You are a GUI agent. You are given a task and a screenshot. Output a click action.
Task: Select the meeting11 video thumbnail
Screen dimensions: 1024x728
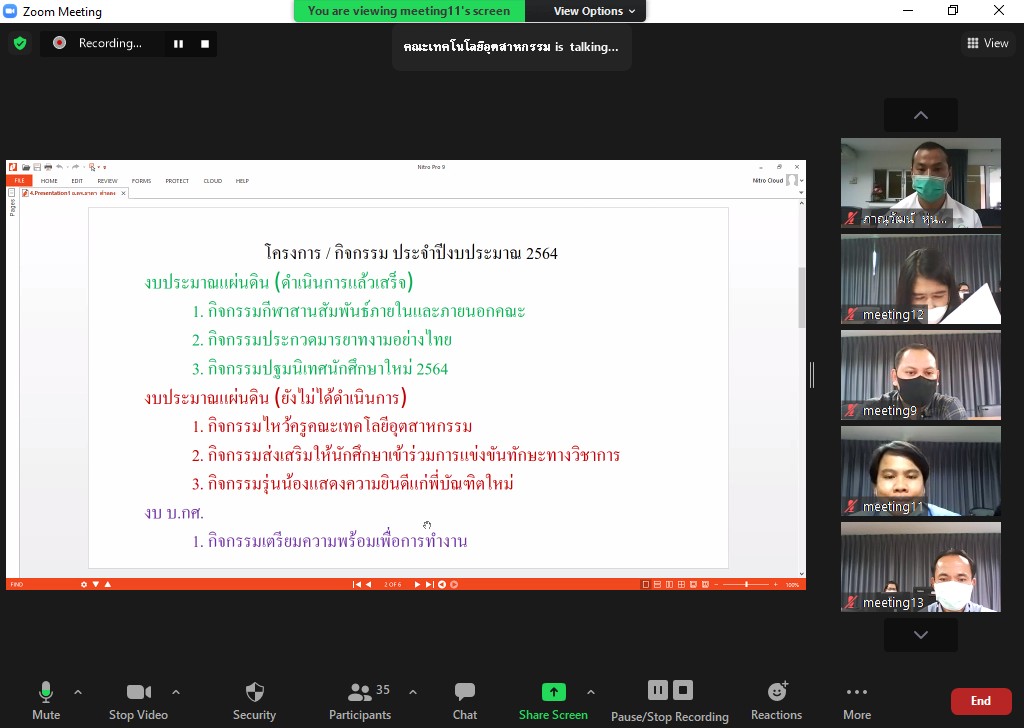point(921,471)
